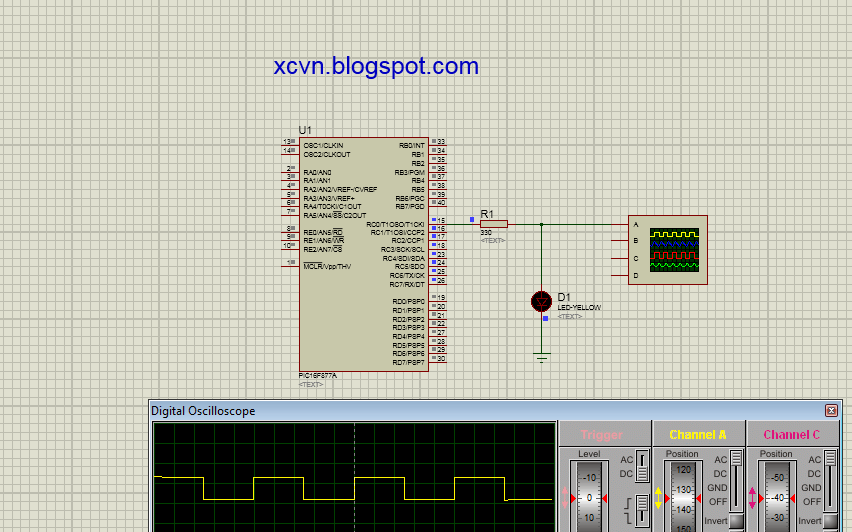Click the RC0/T1OSO/T1CKI pin label
Screen dimensions: 852x532
click(395, 224)
